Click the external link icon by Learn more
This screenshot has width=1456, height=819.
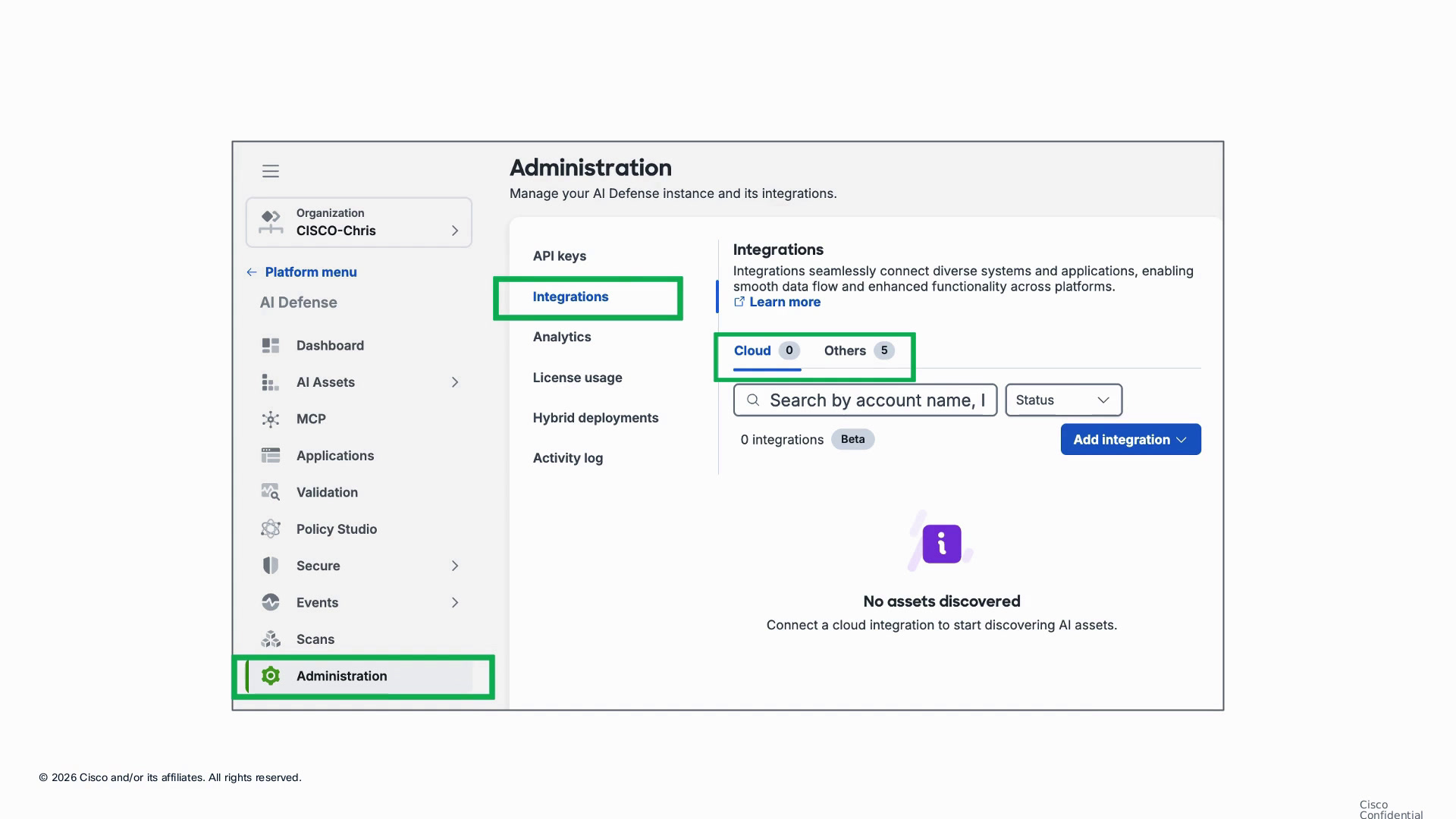click(739, 302)
